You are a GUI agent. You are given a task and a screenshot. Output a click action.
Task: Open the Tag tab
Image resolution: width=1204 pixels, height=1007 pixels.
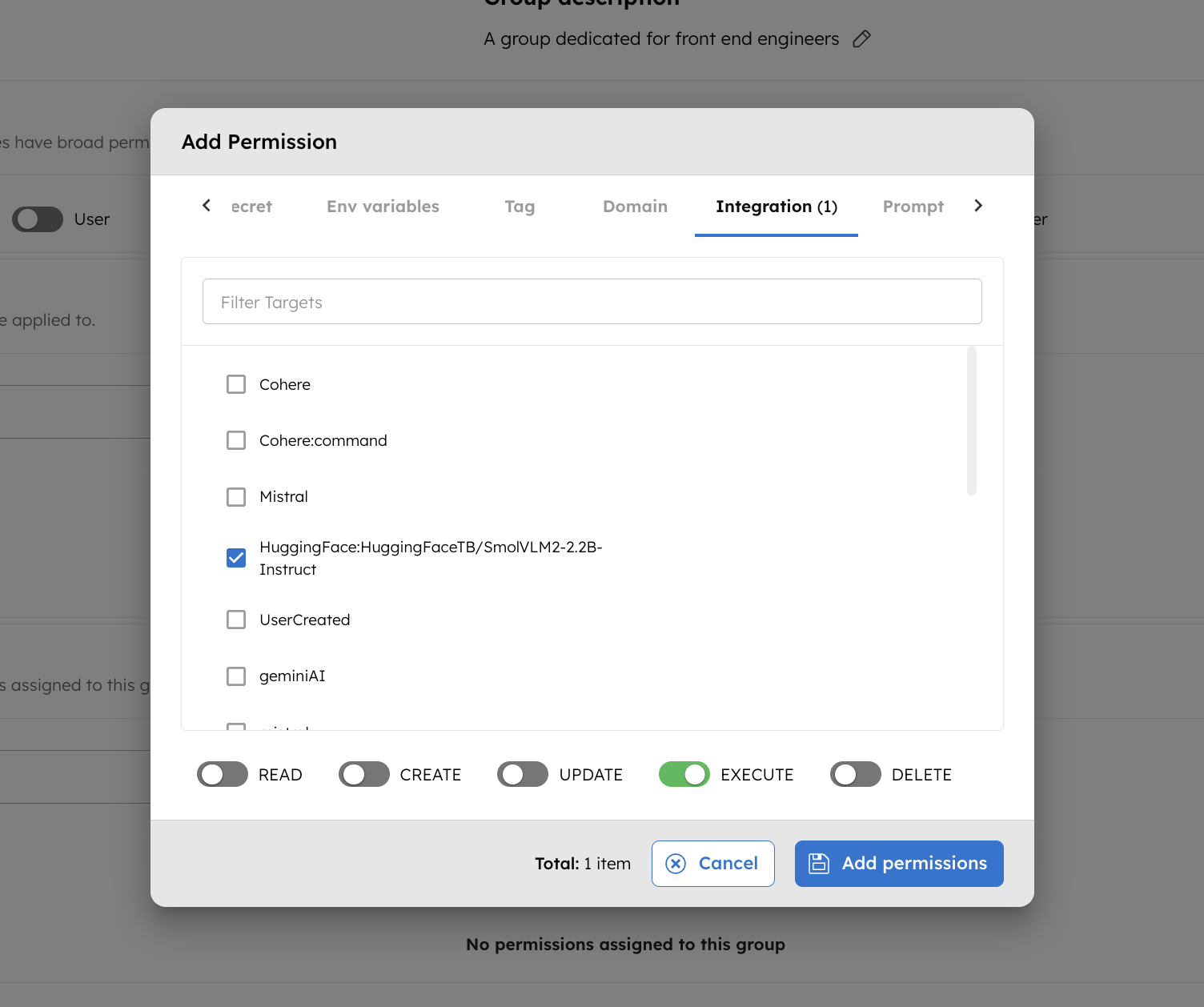tap(520, 207)
